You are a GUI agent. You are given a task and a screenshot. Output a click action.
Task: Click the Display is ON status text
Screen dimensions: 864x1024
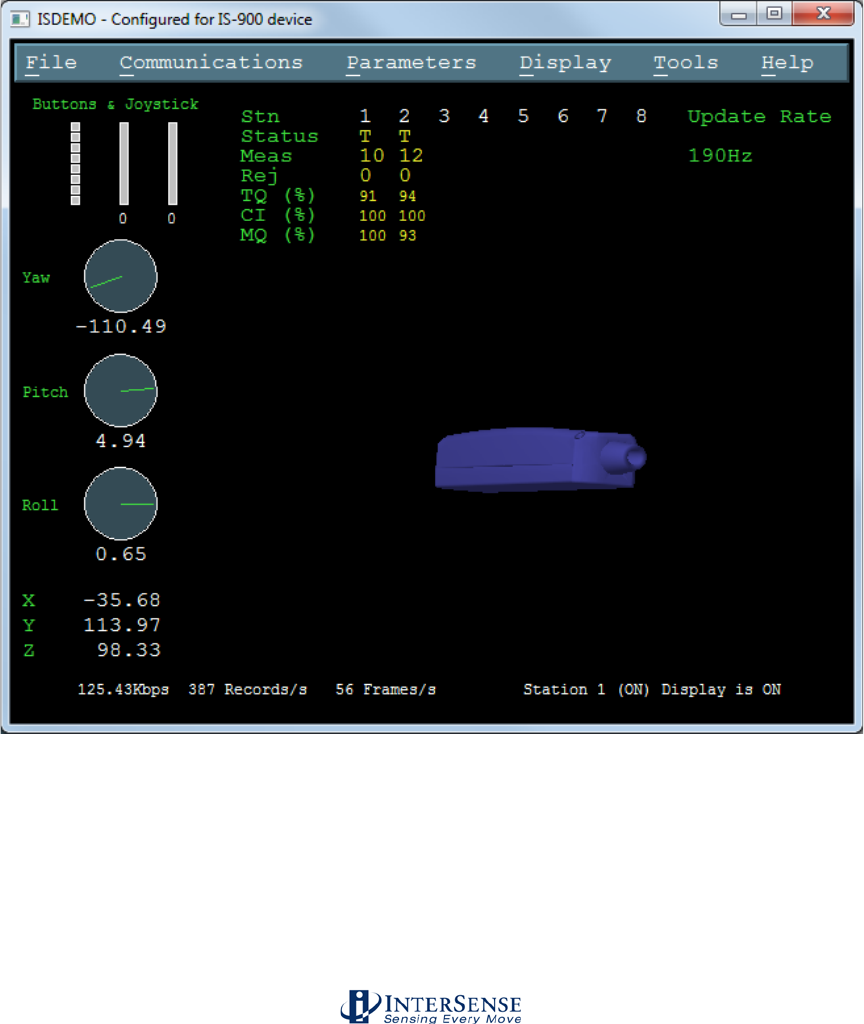click(721, 690)
